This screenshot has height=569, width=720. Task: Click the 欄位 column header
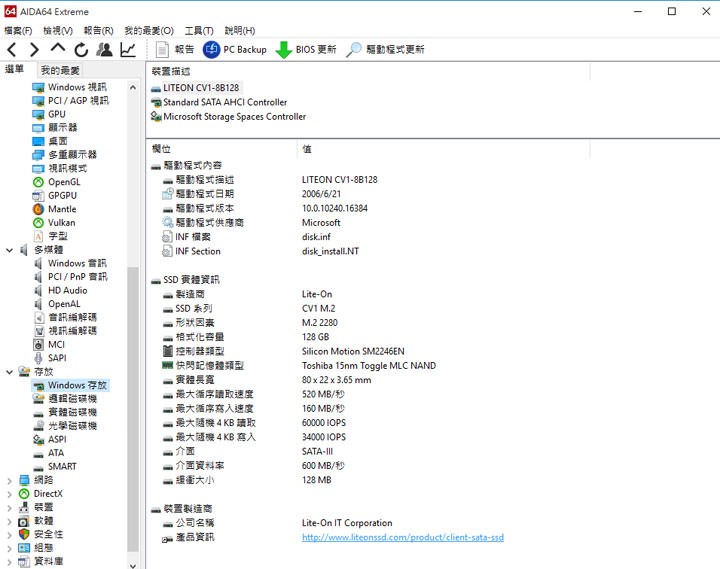(x=161, y=149)
